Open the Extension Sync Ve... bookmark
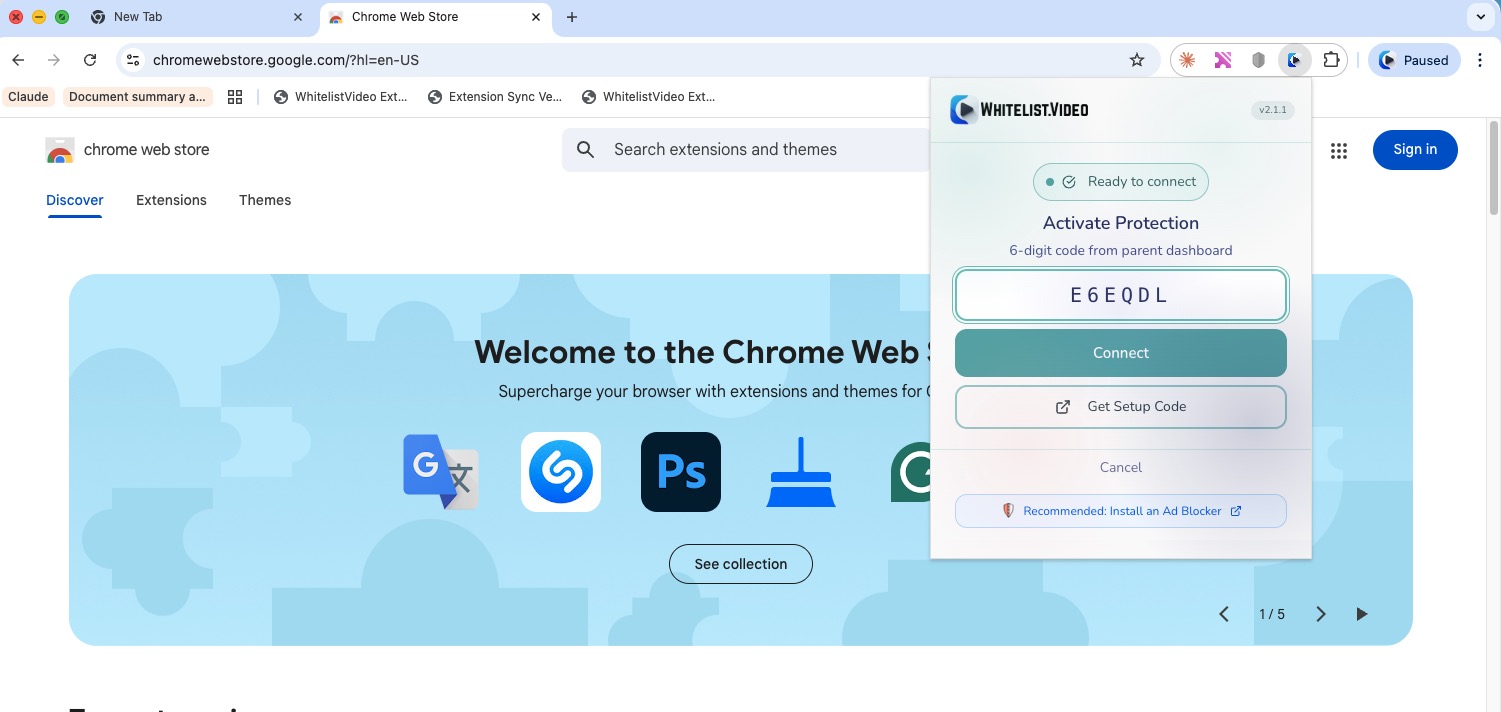This screenshot has height=712, width=1501. click(495, 97)
